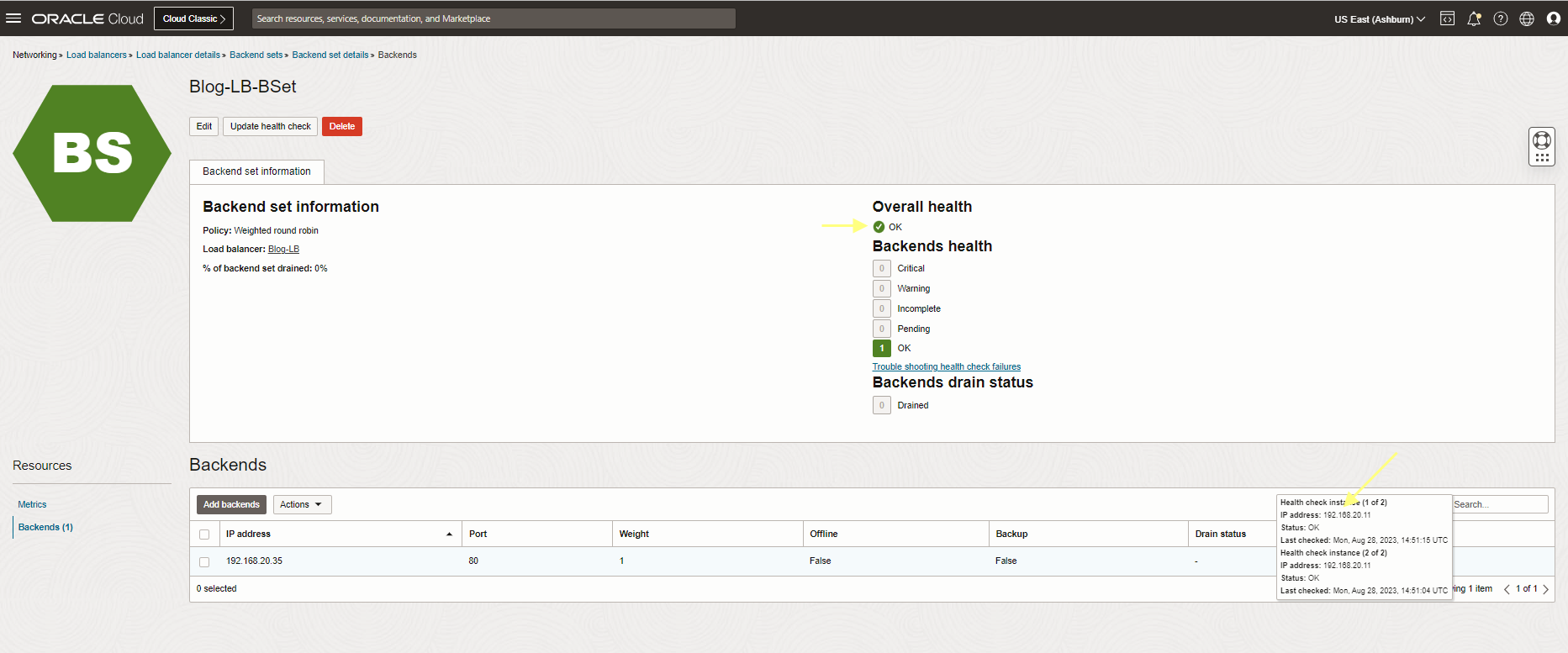The height and width of the screenshot is (653, 1568).
Task: Click Add backends button
Action: tap(231, 504)
